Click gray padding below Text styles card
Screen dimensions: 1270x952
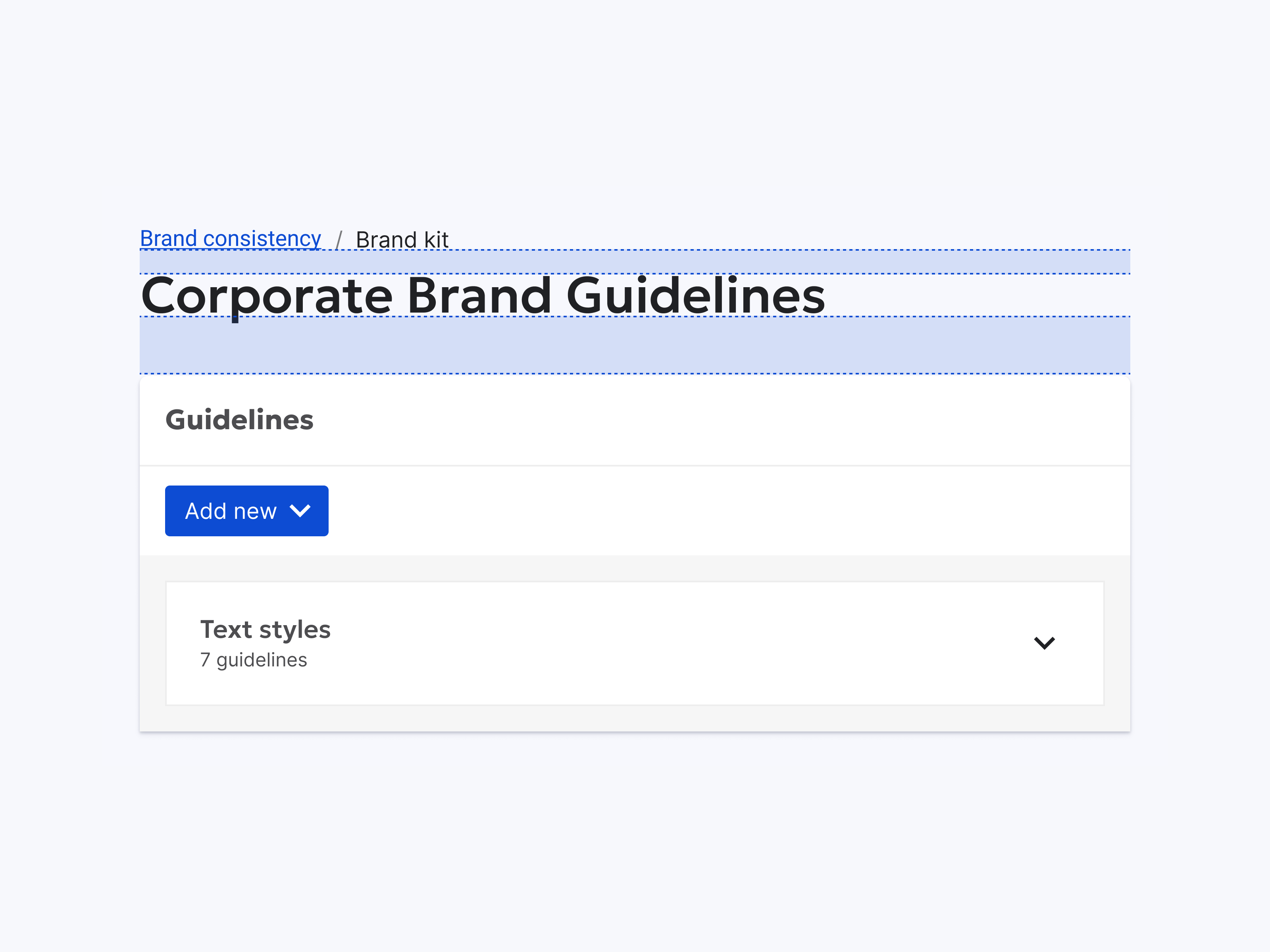pyautogui.click(x=631, y=718)
